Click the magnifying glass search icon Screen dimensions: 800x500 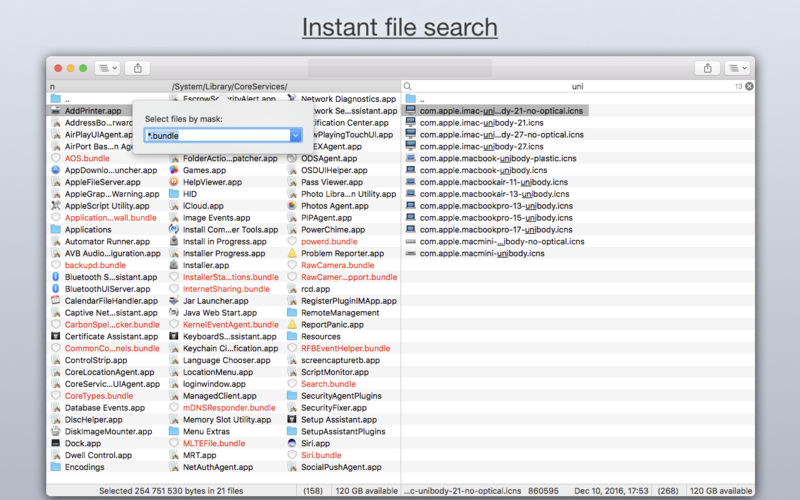[408, 87]
